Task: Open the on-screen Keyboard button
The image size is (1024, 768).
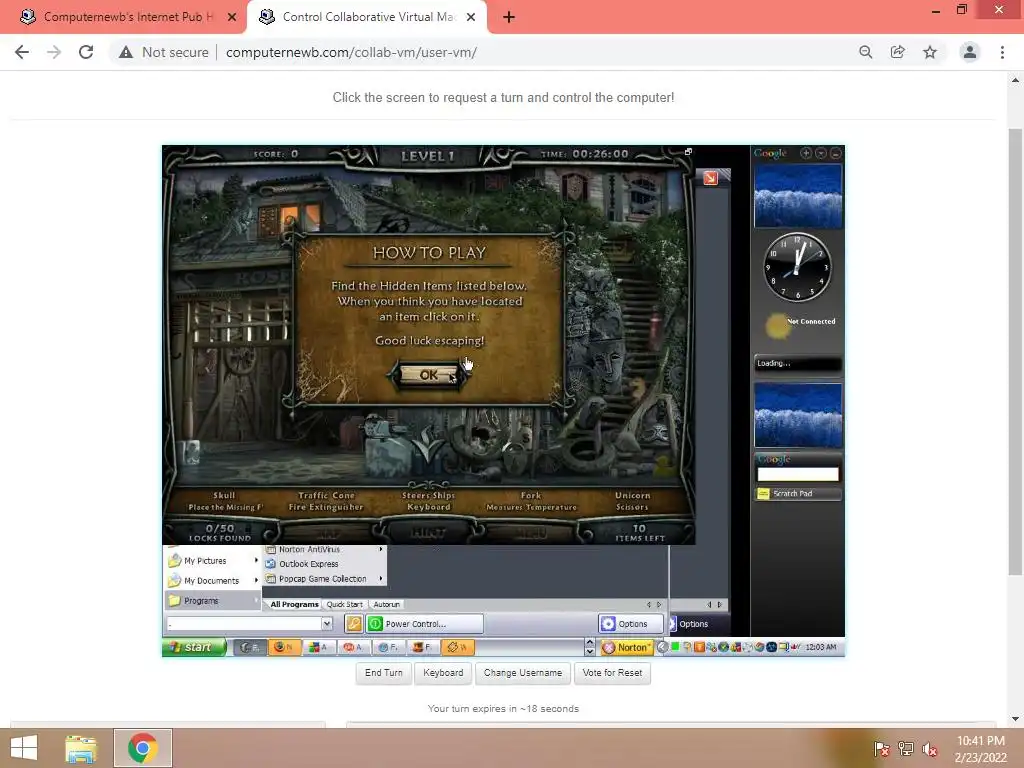Action: [x=443, y=673]
